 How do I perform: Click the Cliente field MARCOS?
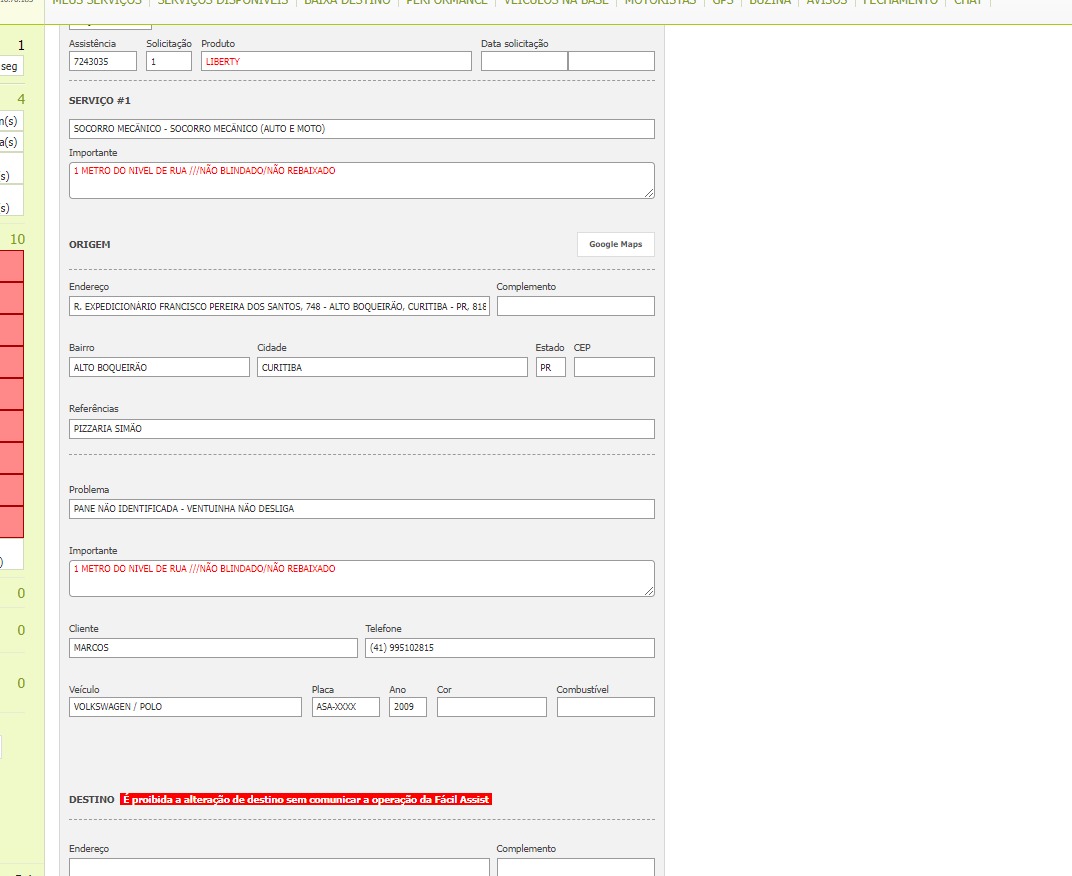tap(213, 648)
